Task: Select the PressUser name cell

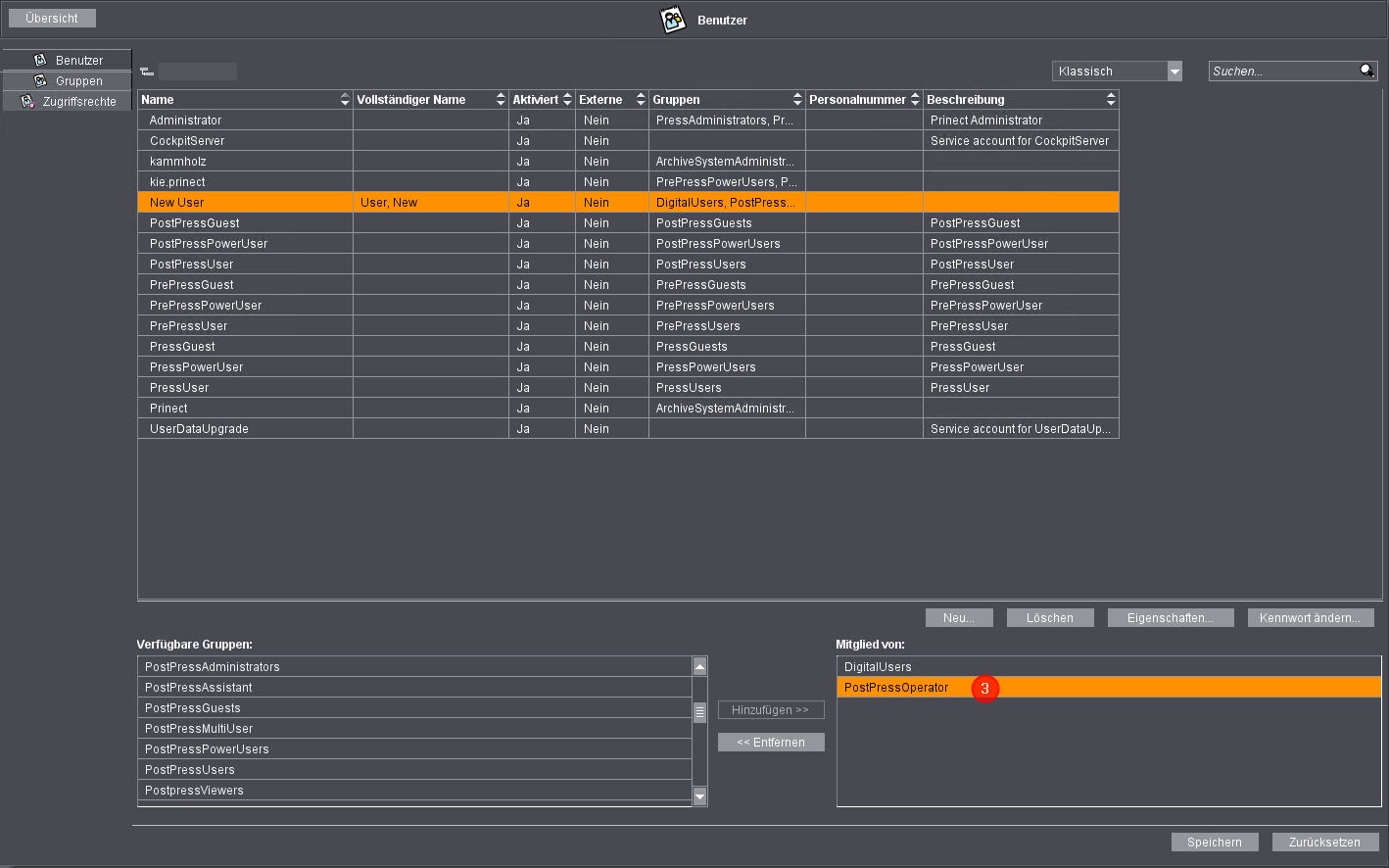Action: tap(245, 387)
